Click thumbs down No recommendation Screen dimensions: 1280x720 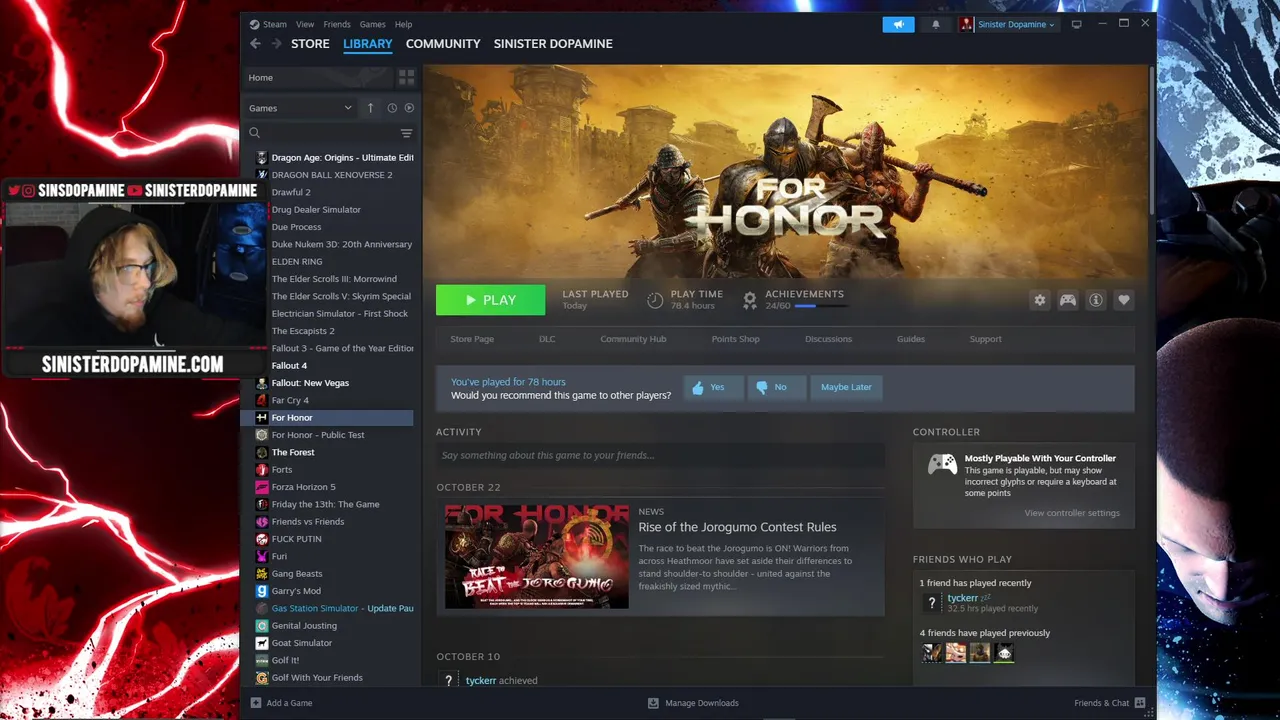776,387
